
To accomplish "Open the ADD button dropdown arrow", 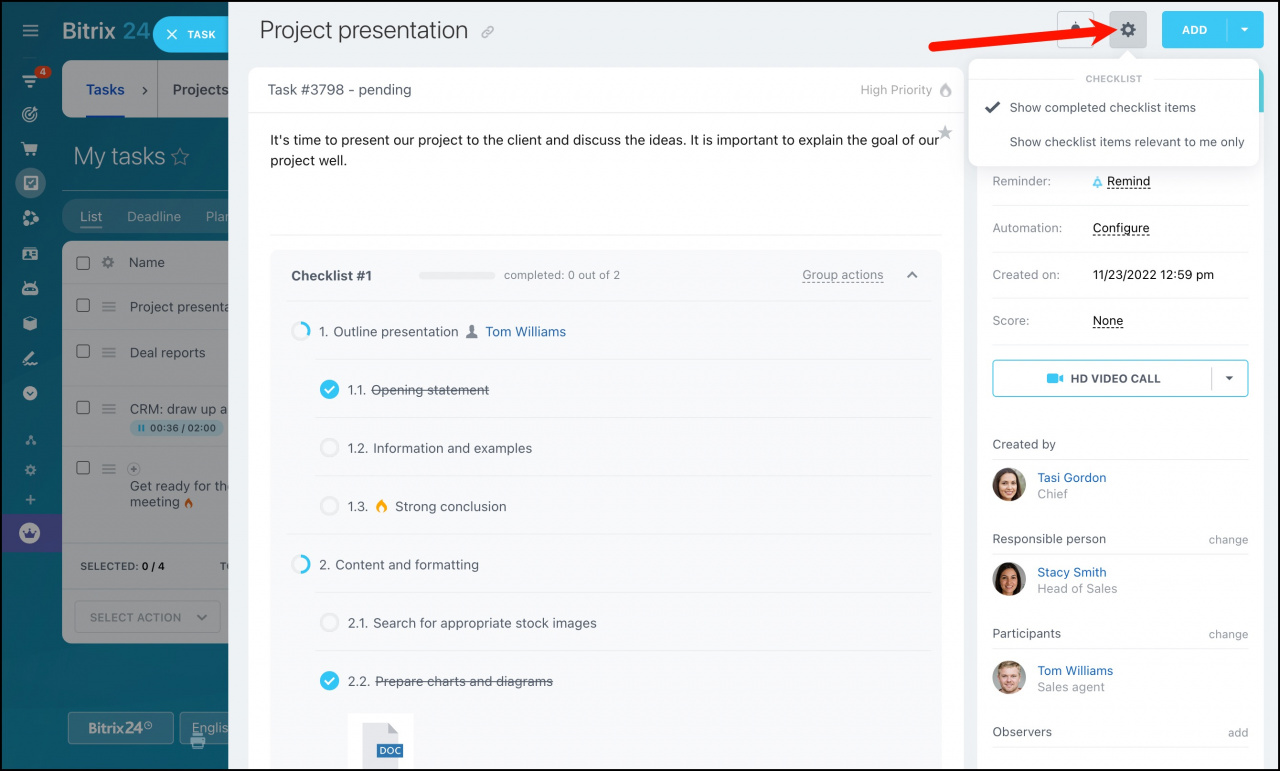I will [1245, 30].
